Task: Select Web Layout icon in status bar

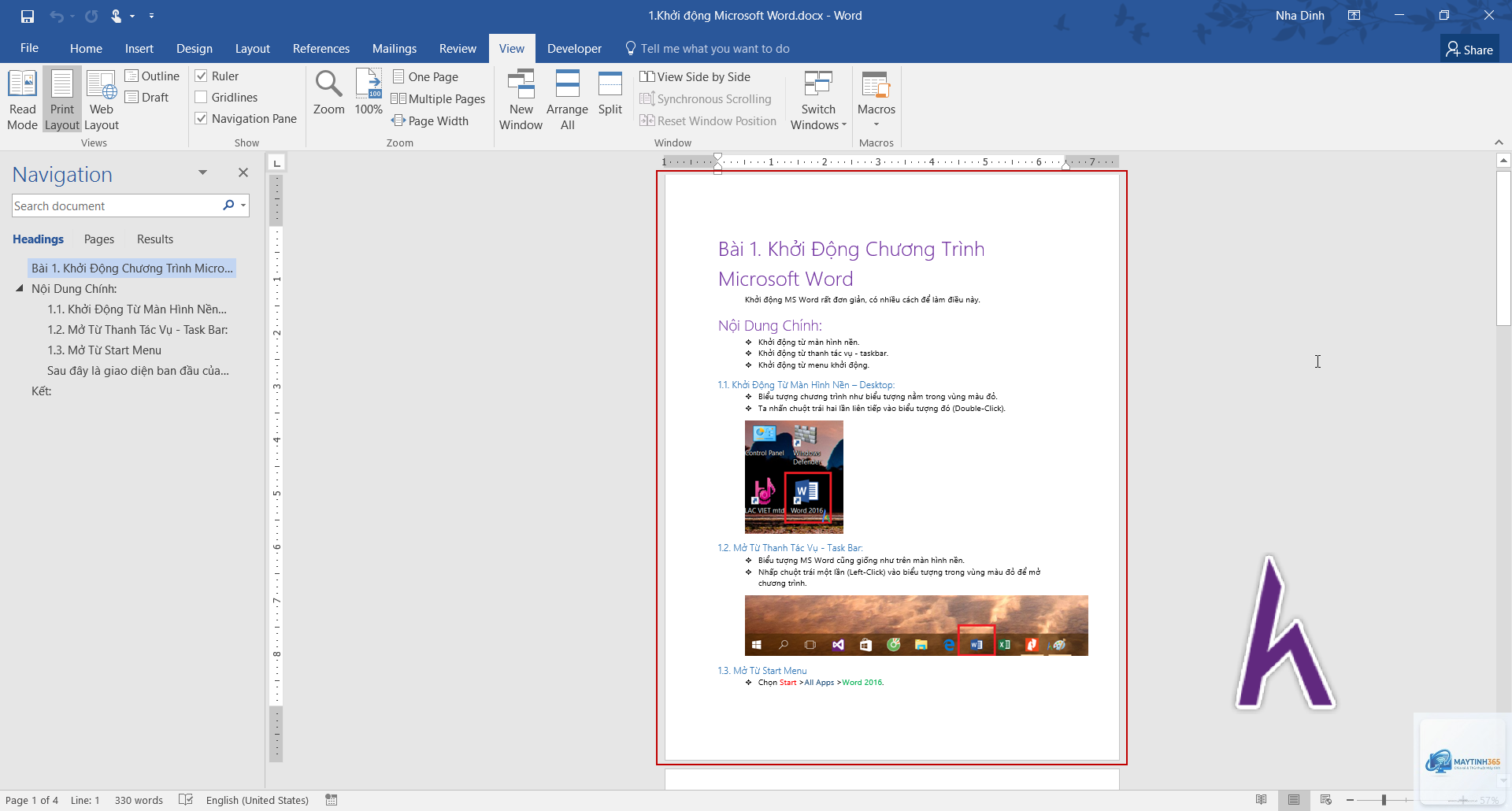Action: tap(1326, 800)
